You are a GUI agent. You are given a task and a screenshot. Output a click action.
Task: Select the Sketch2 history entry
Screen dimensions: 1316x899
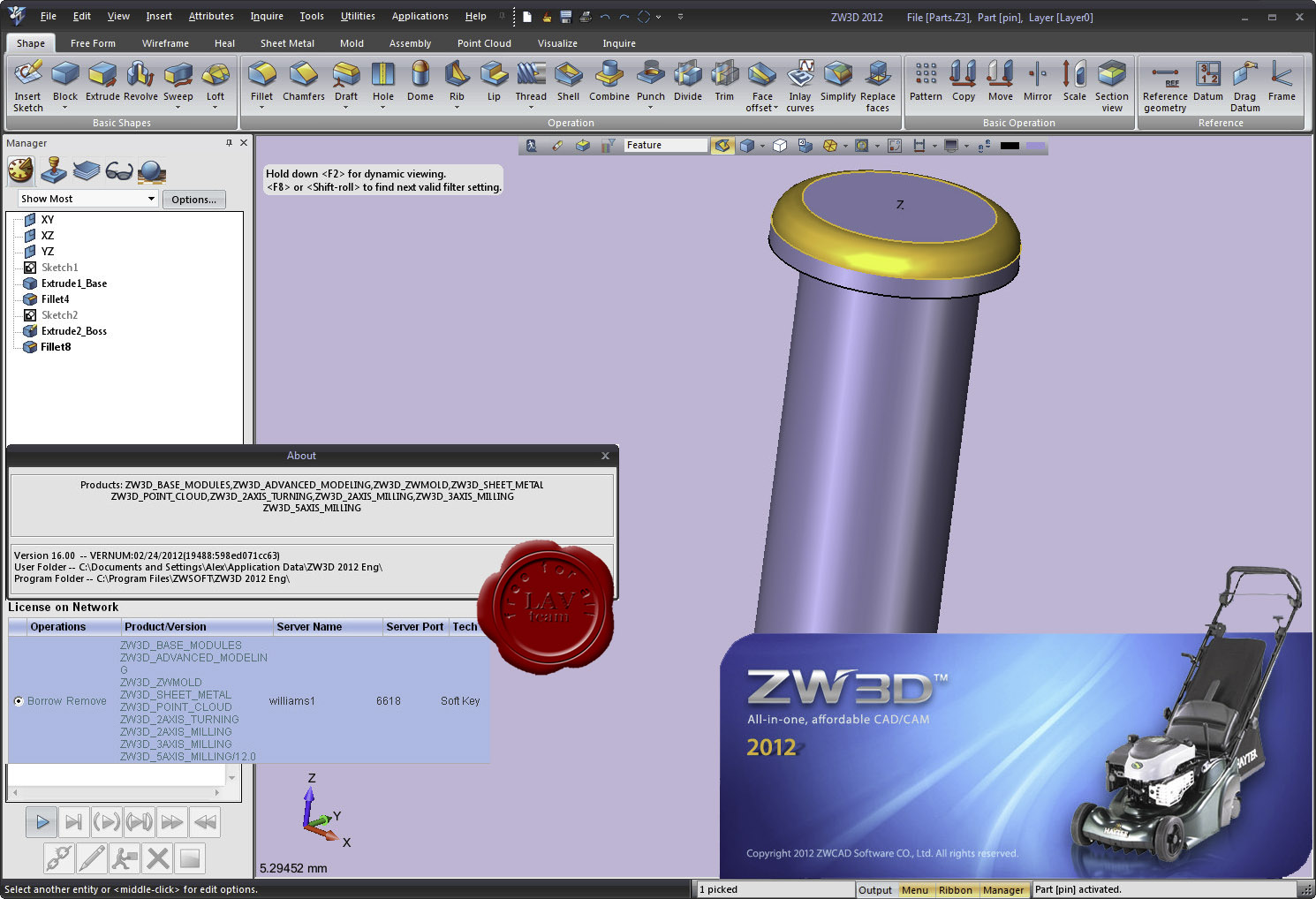coord(59,315)
